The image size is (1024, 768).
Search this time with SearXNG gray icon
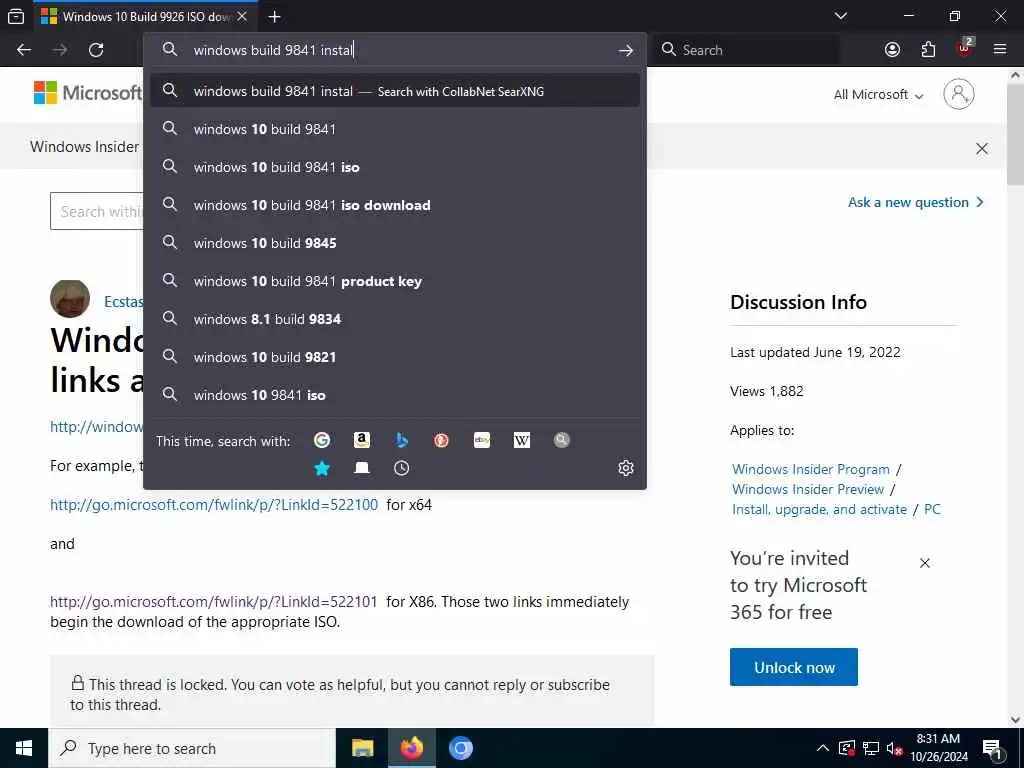[562, 440]
